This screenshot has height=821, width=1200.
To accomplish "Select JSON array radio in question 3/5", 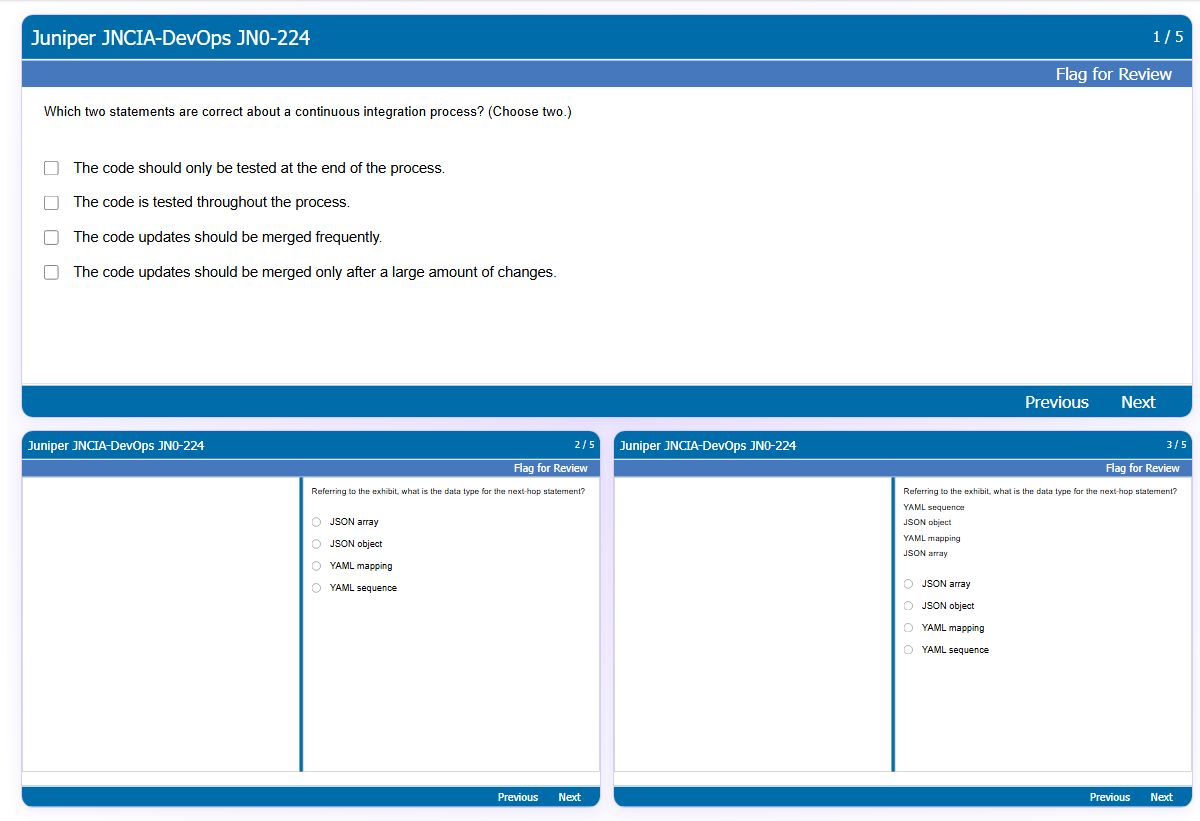I will pyautogui.click(x=908, y=584).
